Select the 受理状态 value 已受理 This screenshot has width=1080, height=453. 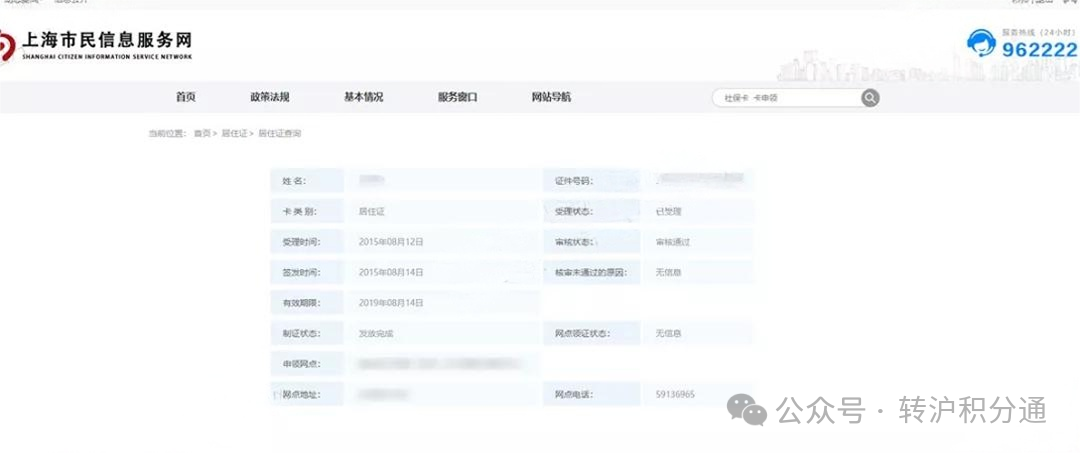pyautogui.click(x=669, y=211)
